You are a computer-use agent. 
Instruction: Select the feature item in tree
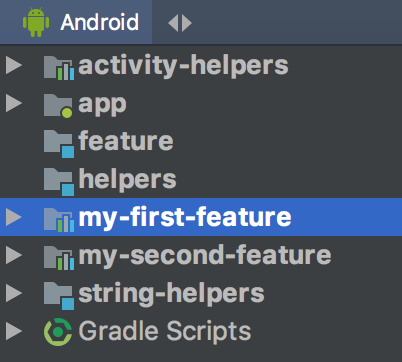click(126, 141)
